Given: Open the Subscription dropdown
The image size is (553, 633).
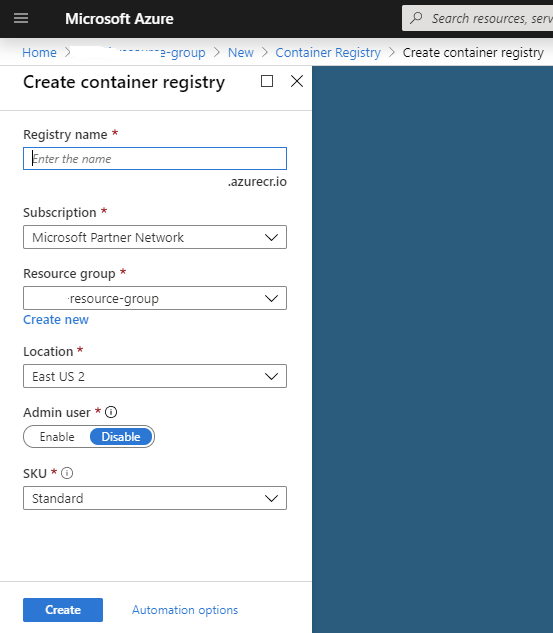Looking at the screenshot, I should (x=155, y=237).
